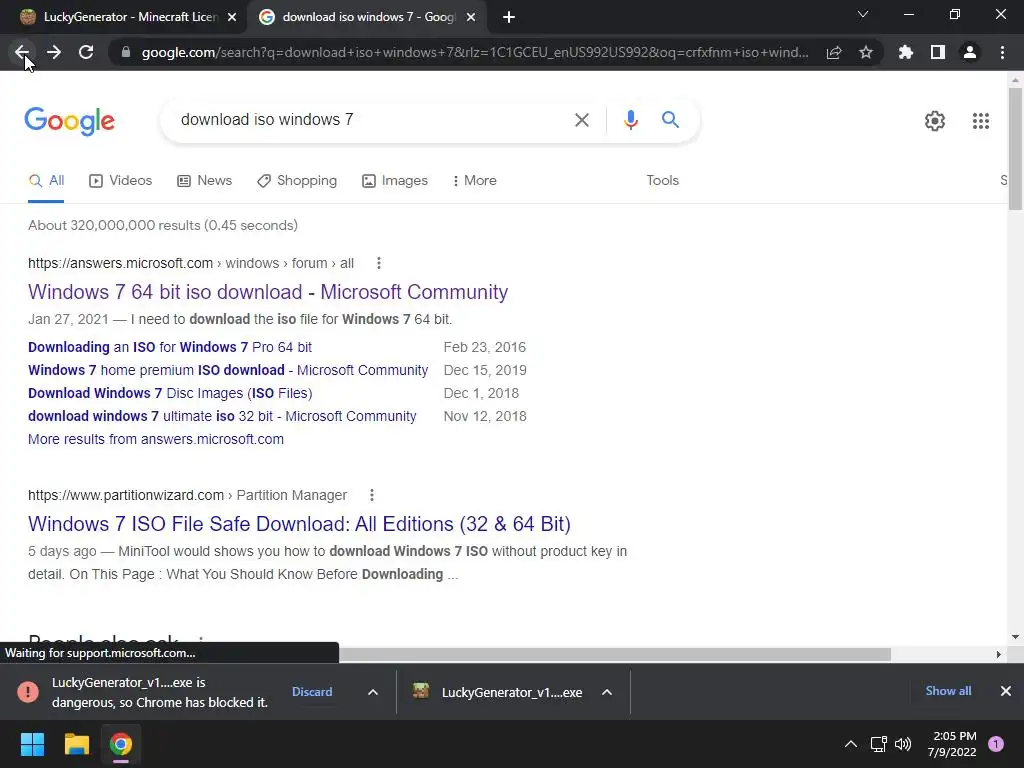View site information lock icon
The width and height of the screenshot is (1024, 768).
click(x=126, y=52)
